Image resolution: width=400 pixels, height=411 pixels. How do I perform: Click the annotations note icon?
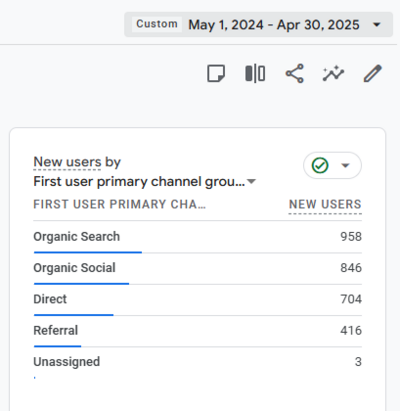pyautogui.click(x=216, y=73)
